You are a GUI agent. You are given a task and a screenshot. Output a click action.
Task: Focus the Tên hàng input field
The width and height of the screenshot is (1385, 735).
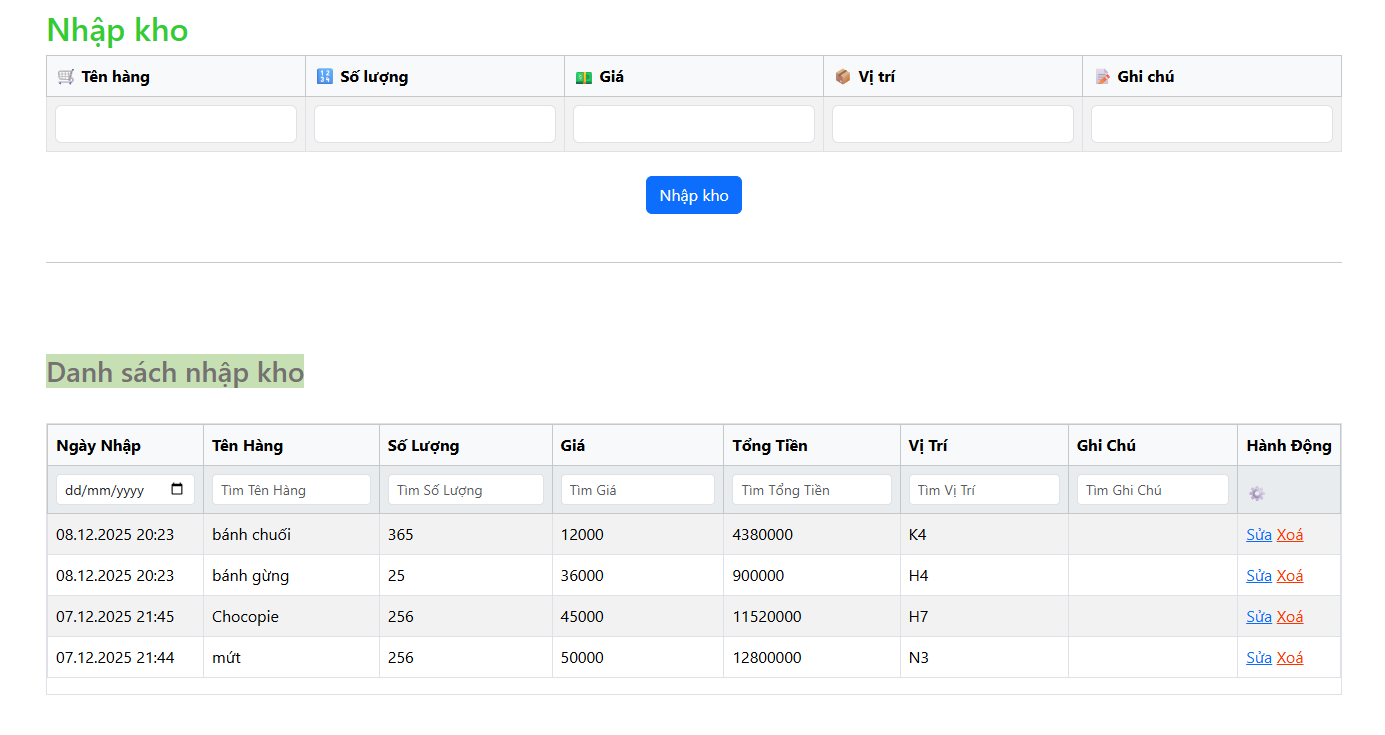(176, 125)
